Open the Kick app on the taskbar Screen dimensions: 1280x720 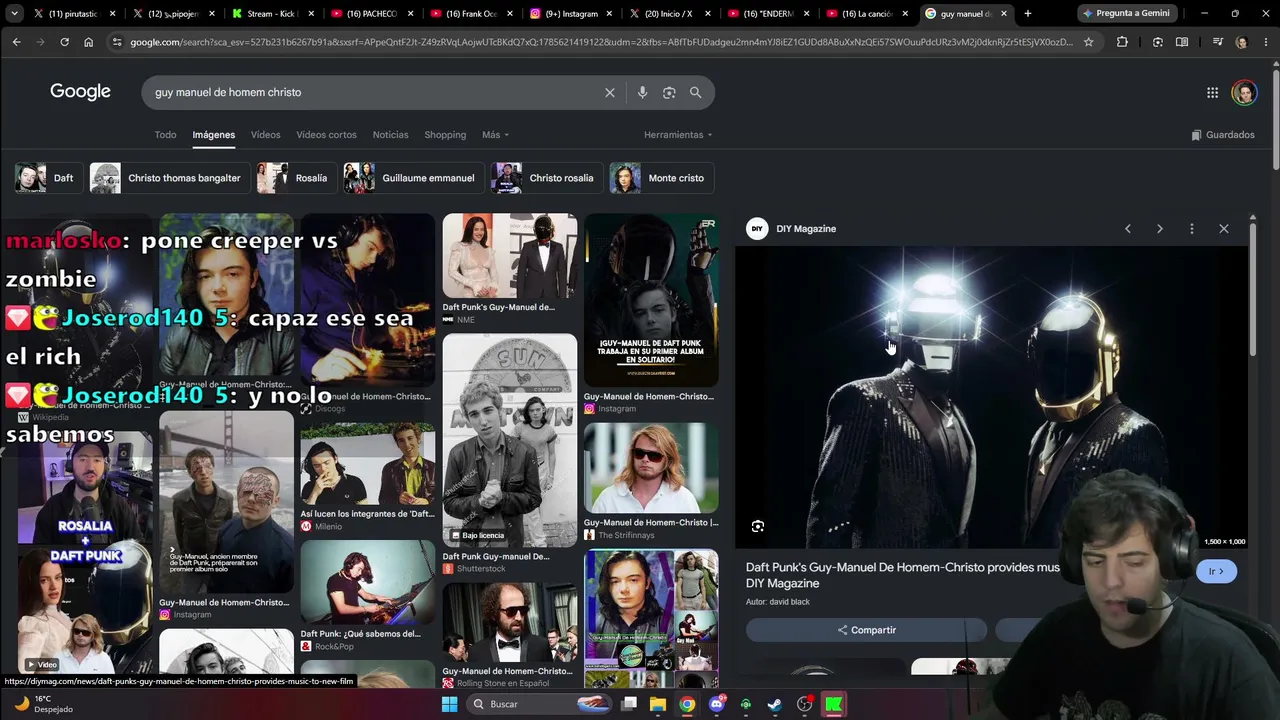point(834,704)
